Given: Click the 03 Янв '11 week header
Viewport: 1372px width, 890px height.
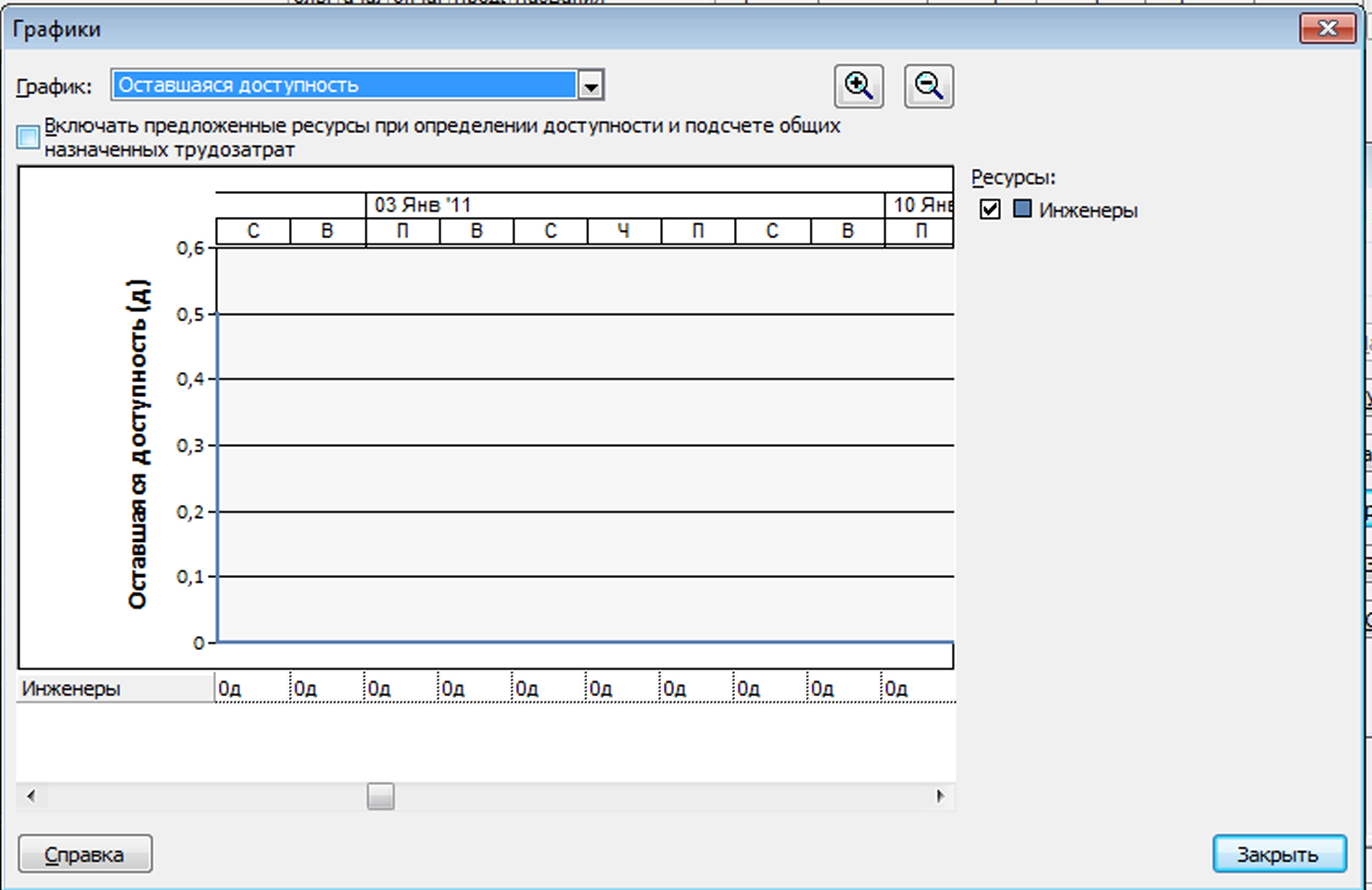Looking at the screenshot, I should pyautogui.click(x=625, y=205).
